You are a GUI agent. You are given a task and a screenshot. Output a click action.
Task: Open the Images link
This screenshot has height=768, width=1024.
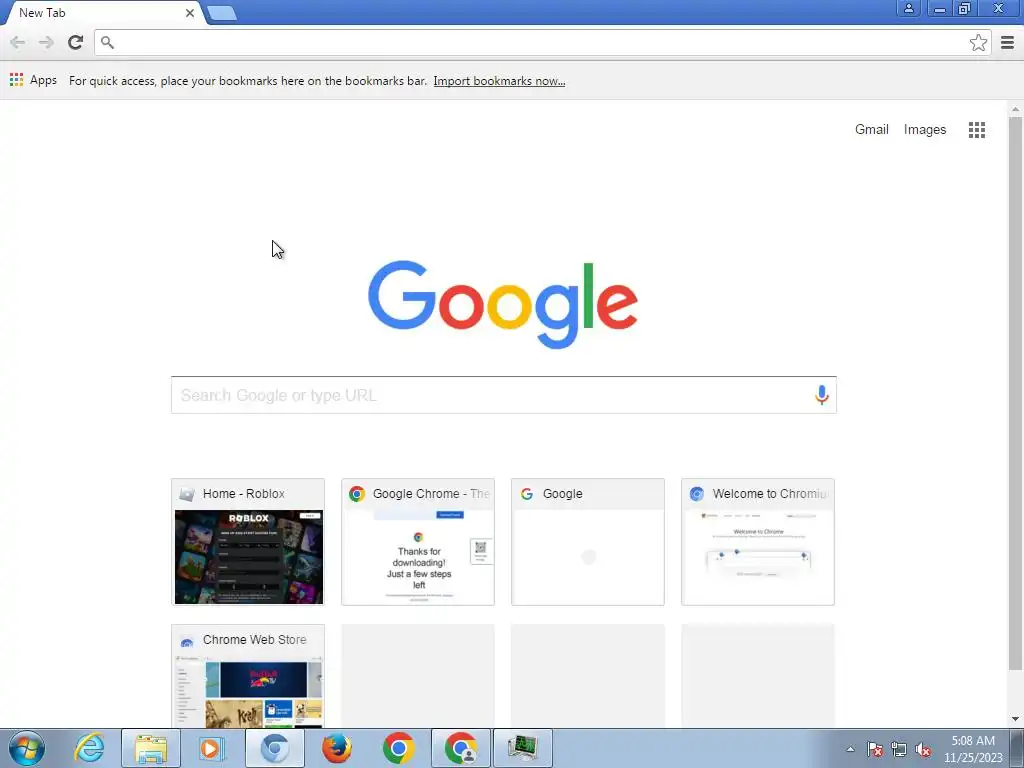(924, 129)
